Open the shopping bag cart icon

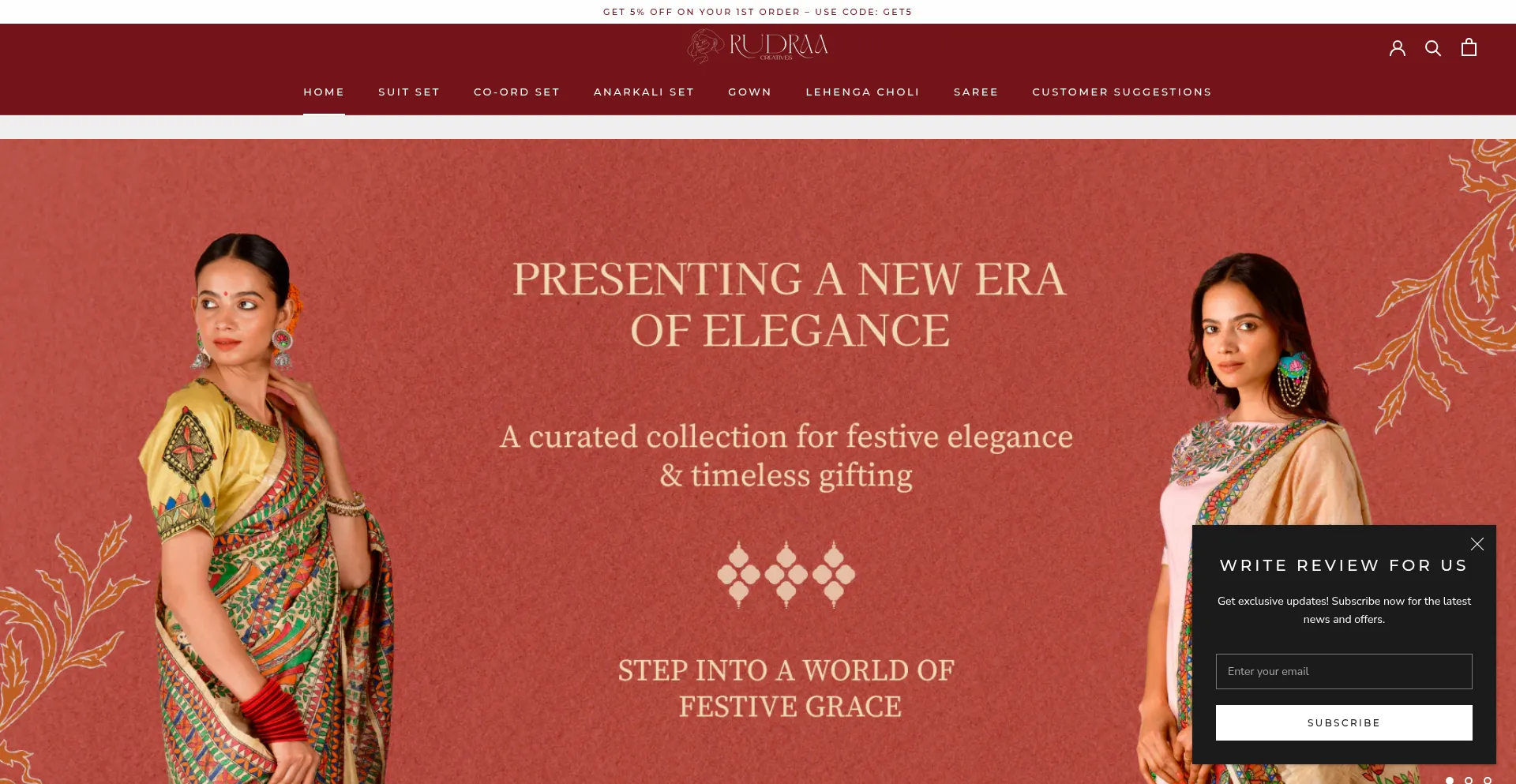pyautogui.click(x=1469, y=47)
